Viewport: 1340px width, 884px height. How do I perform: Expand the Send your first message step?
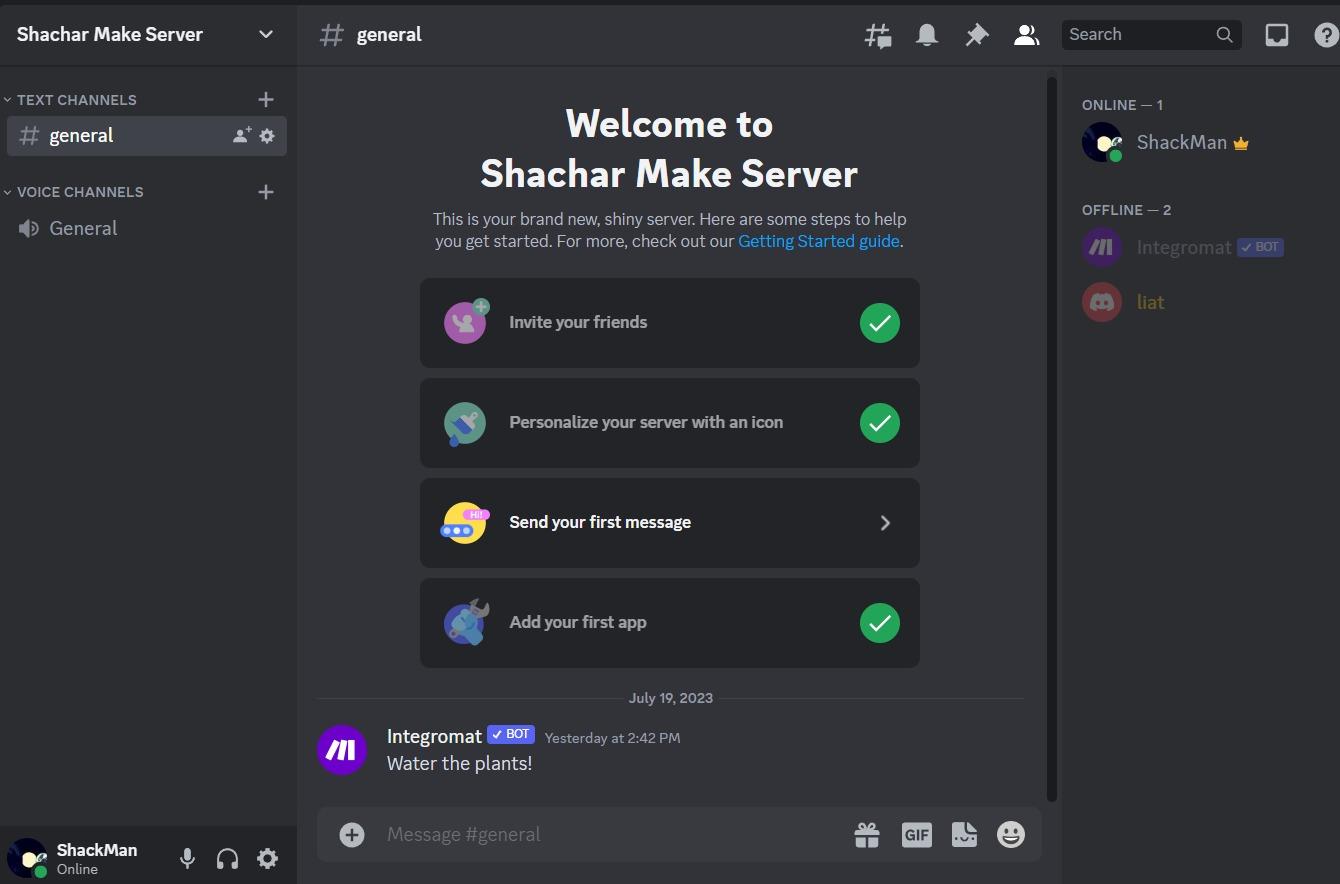[669, 522]
